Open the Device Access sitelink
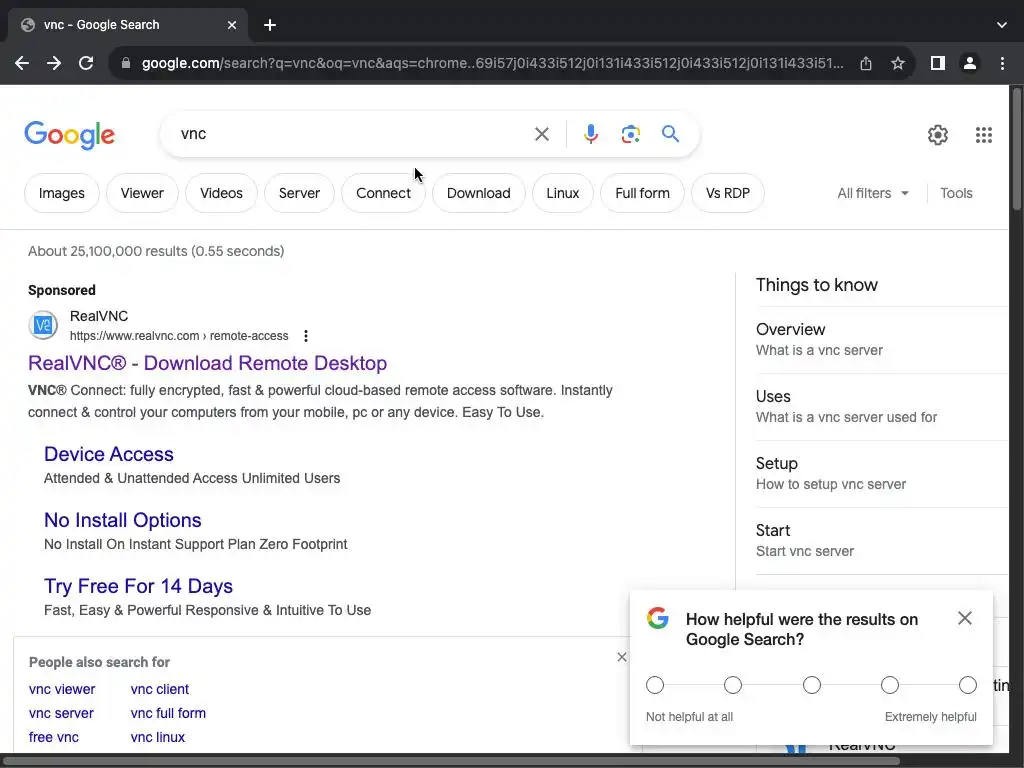This screenshot has width=1024, height=768. click(108, 454)
